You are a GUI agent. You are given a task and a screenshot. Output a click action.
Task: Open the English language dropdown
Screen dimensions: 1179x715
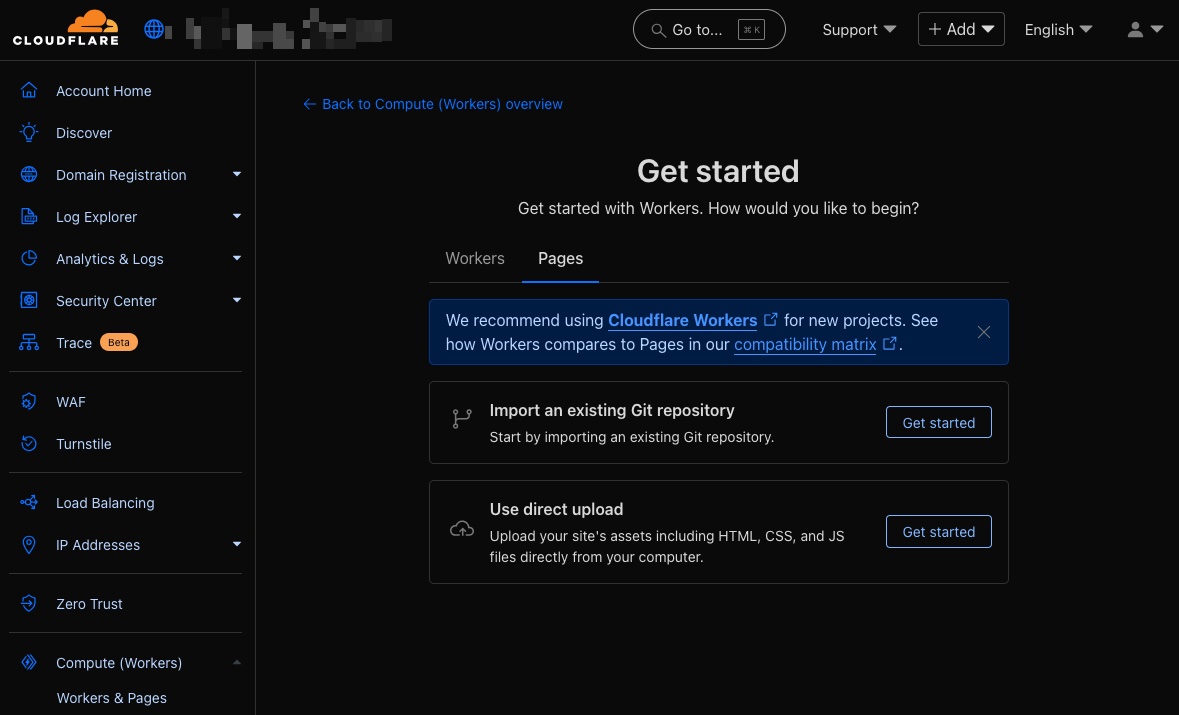point(1058,29)
